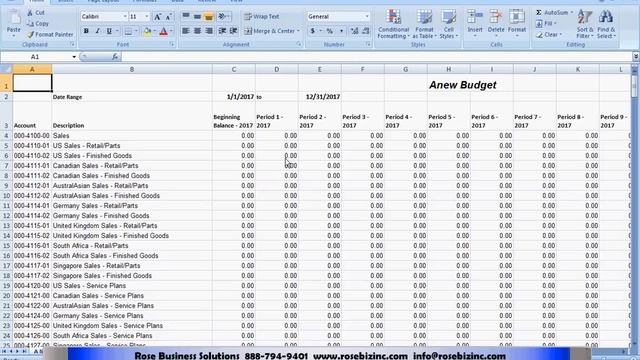
Task: Click the Decrease Indent icon
Action: pyautogui.click(x=222, y=31)
